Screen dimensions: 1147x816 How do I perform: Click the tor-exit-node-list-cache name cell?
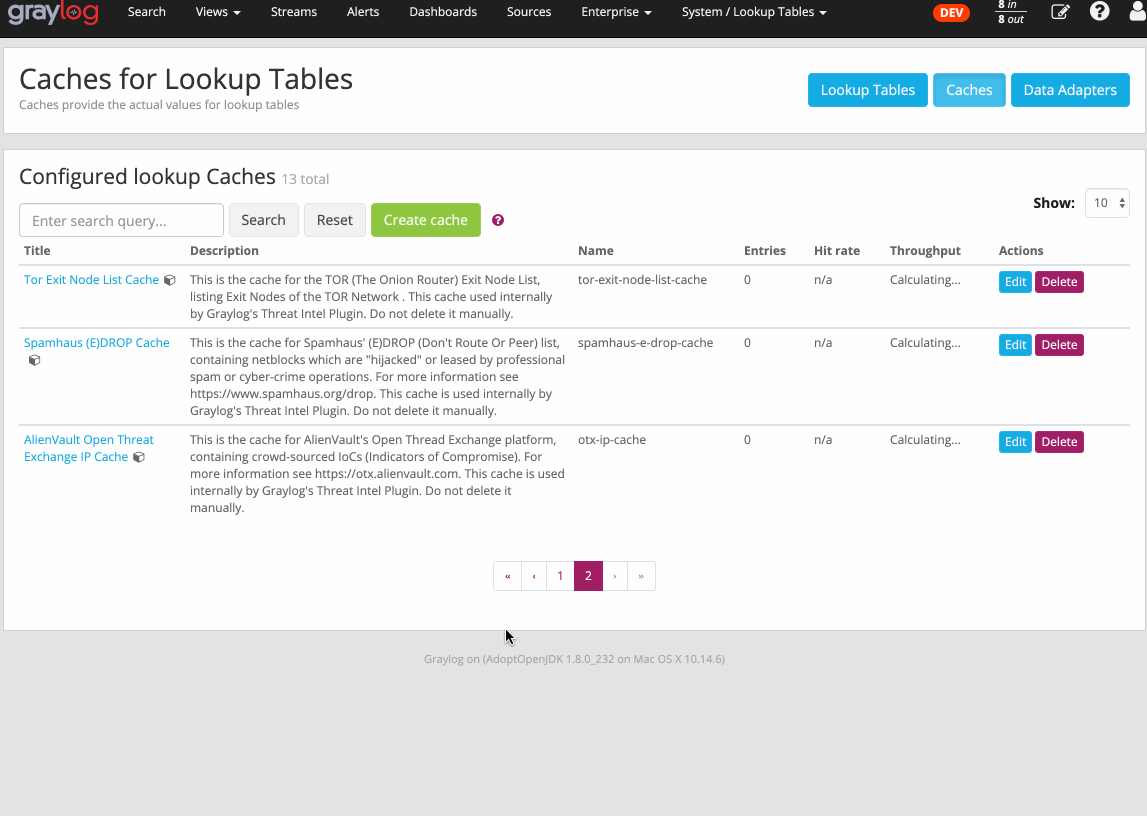tap(642, 280)
